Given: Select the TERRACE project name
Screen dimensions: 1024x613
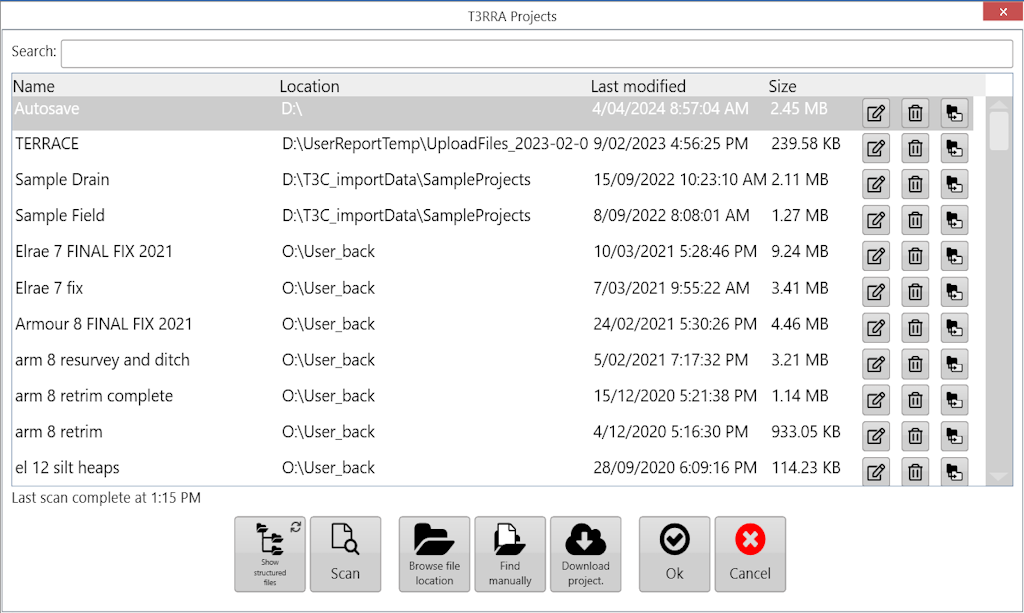Looking at the screenshot, I should pos(47,144).
